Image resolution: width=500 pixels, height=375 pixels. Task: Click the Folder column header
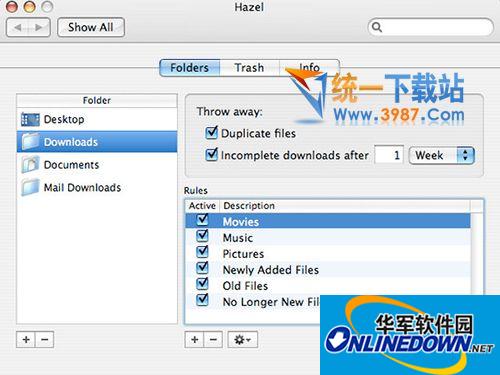97,101
